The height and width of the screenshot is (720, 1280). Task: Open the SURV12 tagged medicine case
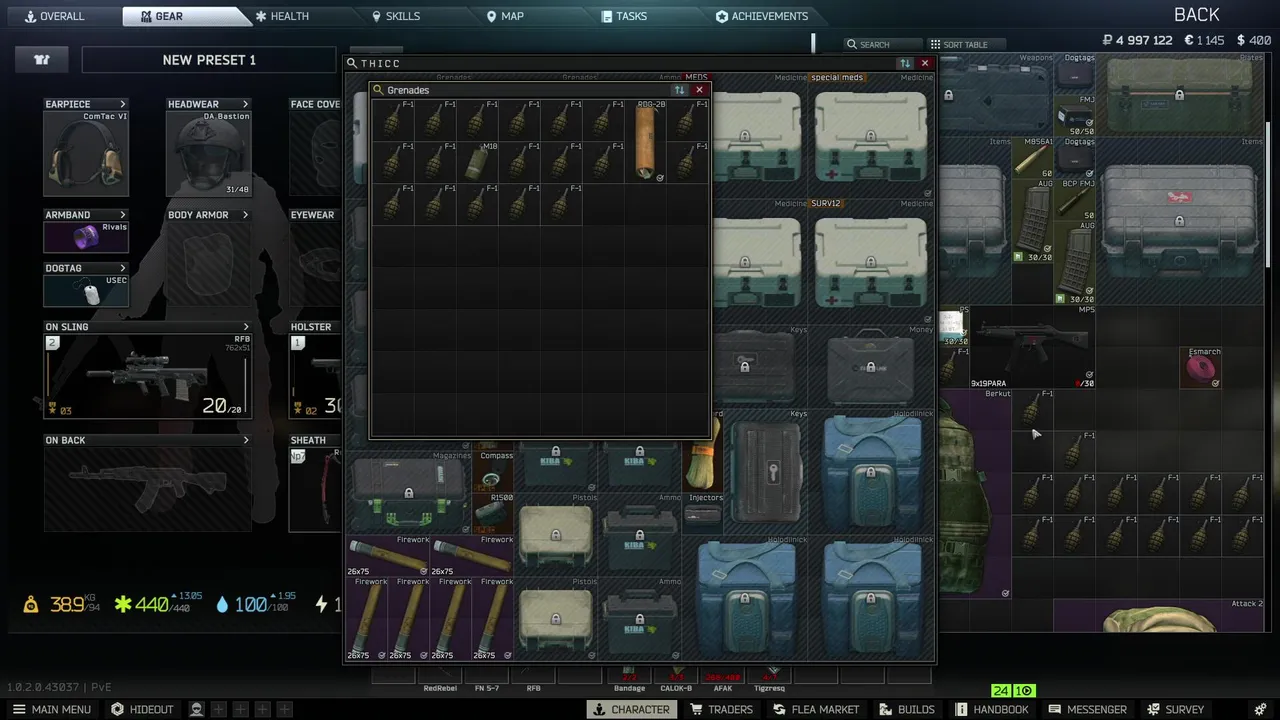pyautogui.click(x=871, y=261)
